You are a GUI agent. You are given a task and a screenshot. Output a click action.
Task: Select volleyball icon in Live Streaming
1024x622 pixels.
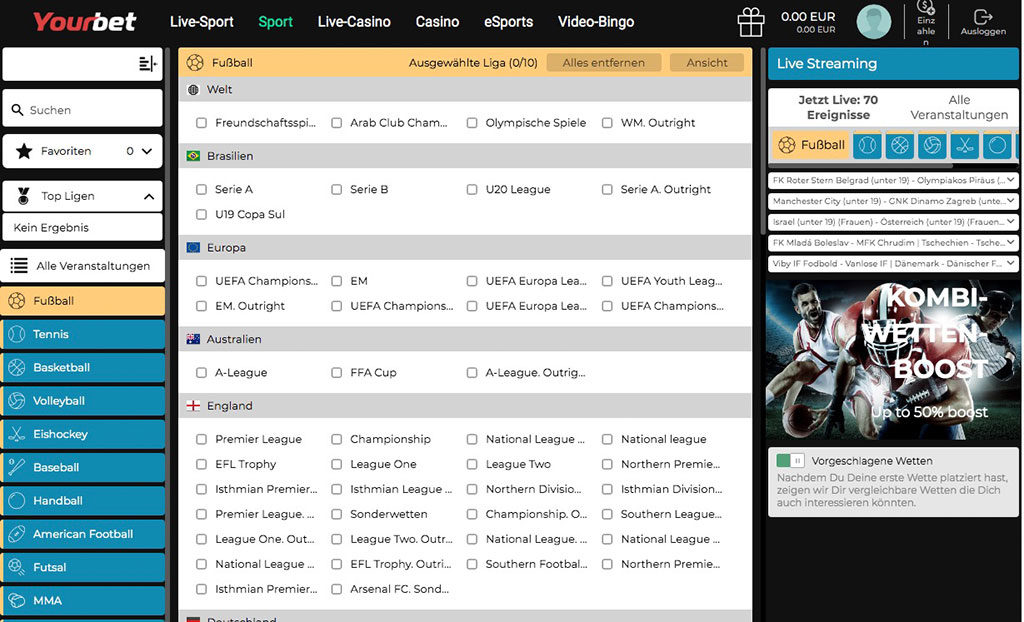pyautogui.click(x=932, y=145)
